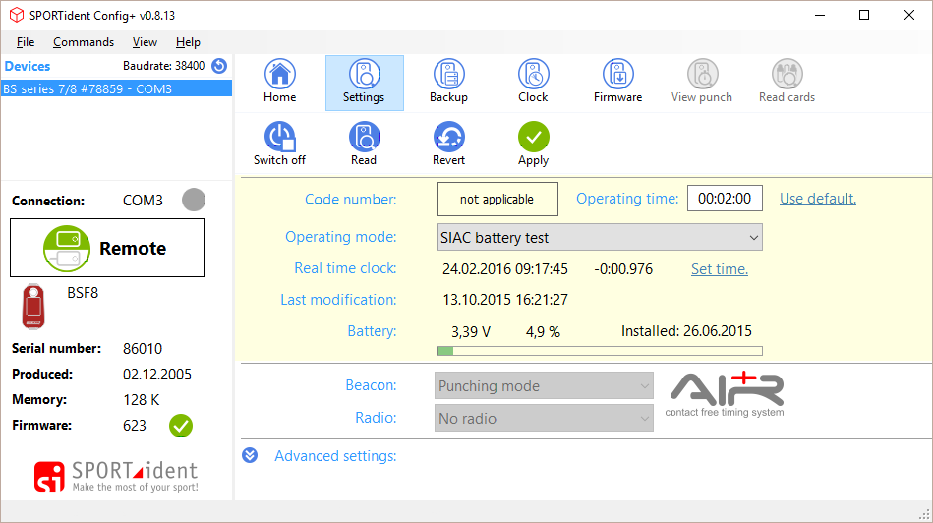Read the station settings
Viewport: 933px width, 523px height.
point(364,144)
